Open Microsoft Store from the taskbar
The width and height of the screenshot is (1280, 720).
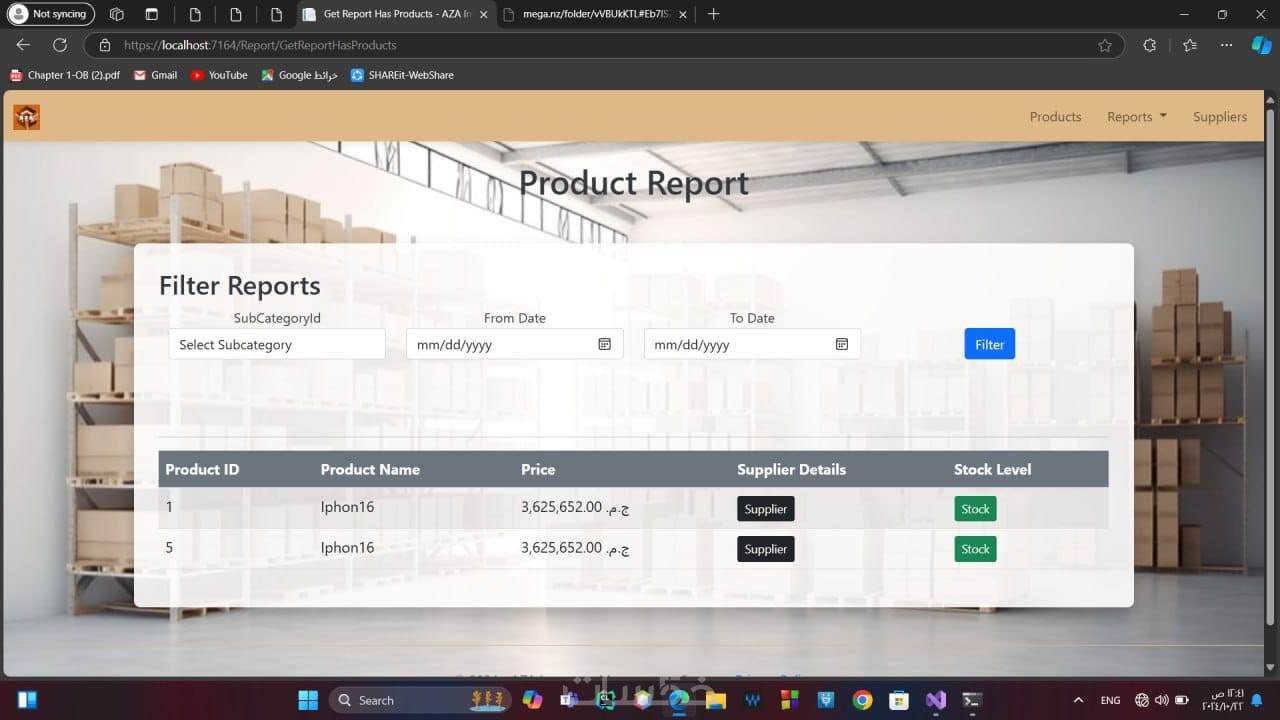898,700
